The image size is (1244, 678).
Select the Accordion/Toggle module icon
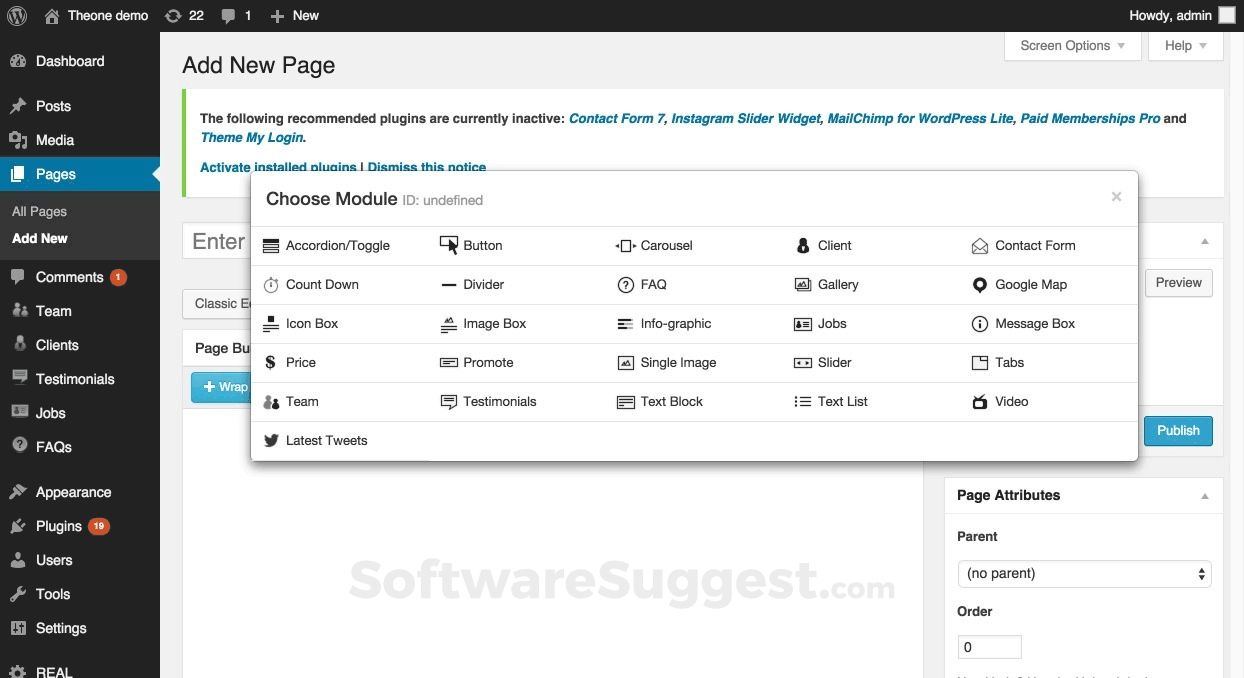click(271, 246)
